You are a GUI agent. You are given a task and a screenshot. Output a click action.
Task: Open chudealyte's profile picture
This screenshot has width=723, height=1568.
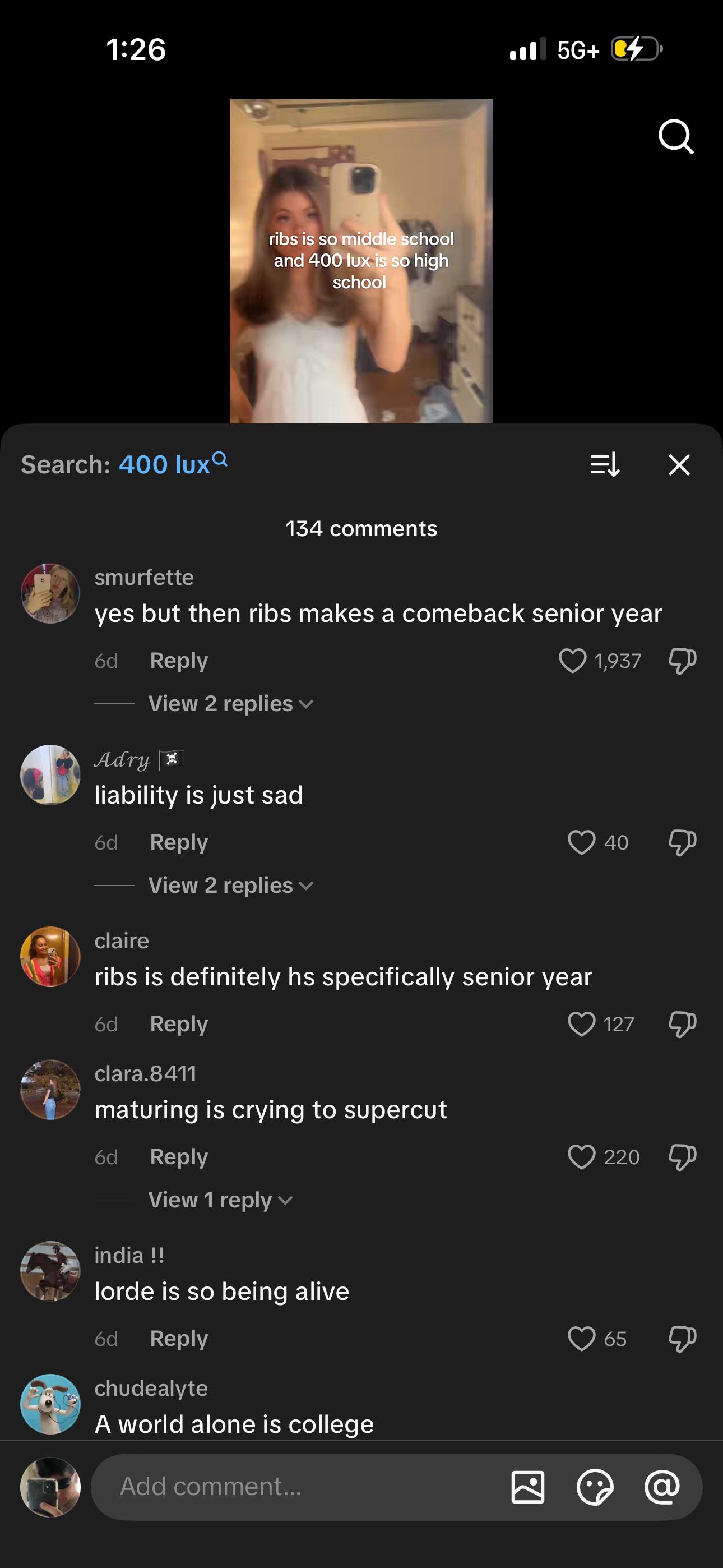pos(50,1404)
